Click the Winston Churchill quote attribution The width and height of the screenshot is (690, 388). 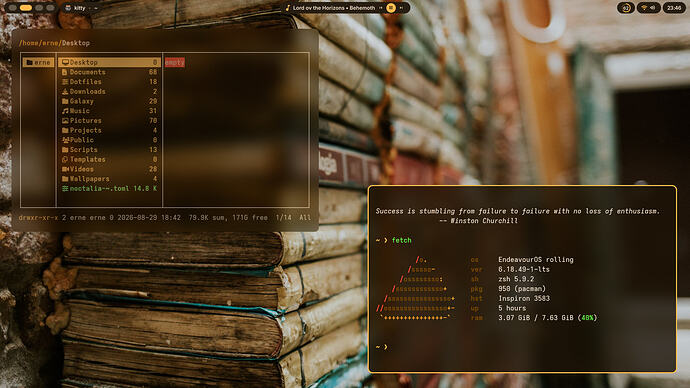tap(478, 221)
